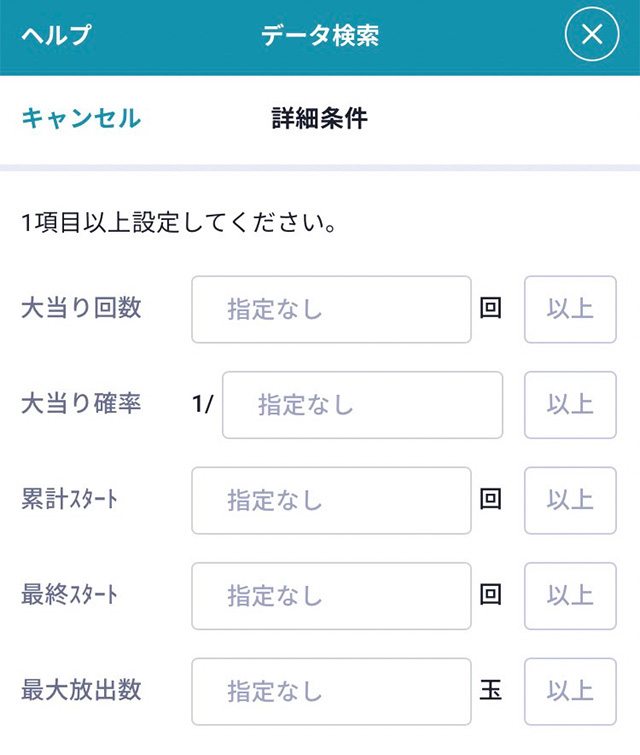Focus the 最大放出数 input field
The width and height of the screenshot is (640, 755).
point(331,691)
